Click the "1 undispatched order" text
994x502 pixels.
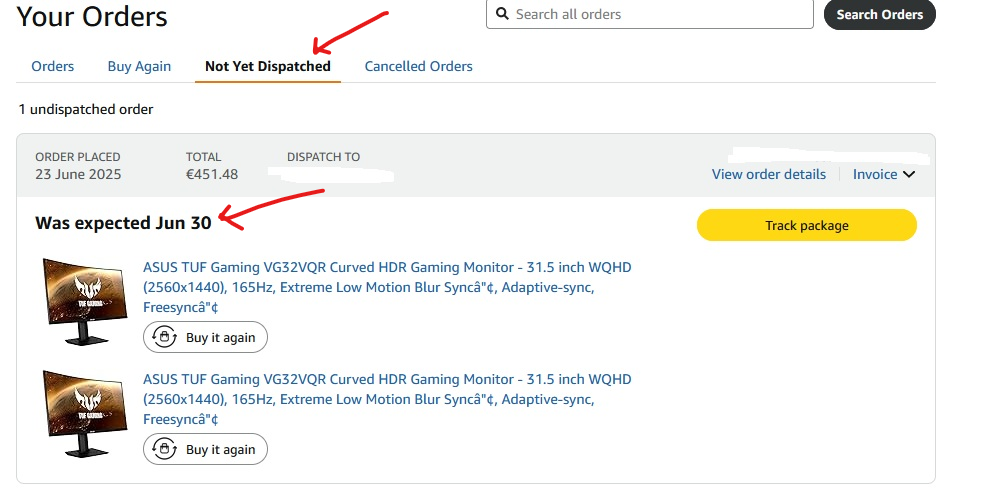(86, 110)
